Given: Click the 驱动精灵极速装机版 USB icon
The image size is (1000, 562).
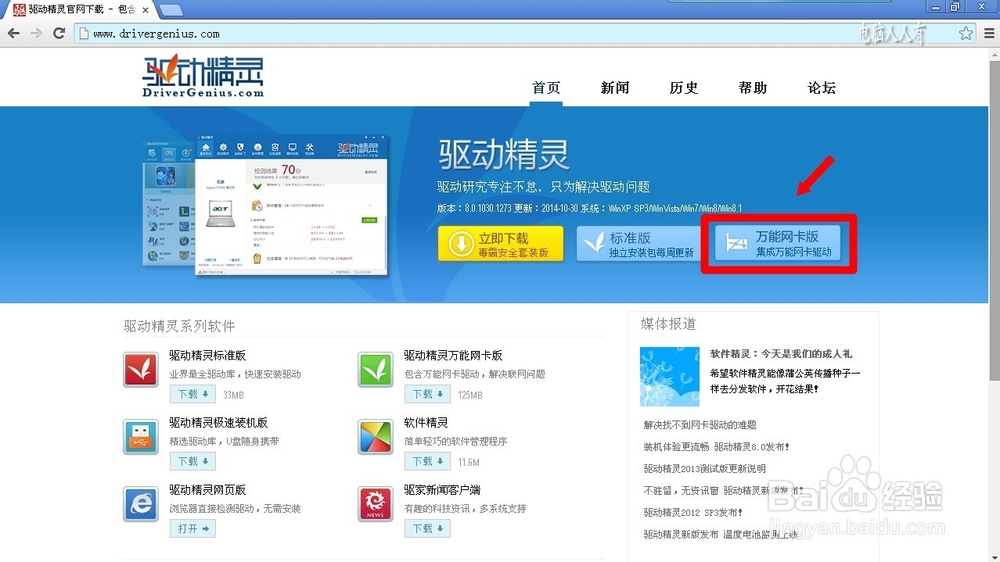Looking at the screenshot, I should [141, 437].
